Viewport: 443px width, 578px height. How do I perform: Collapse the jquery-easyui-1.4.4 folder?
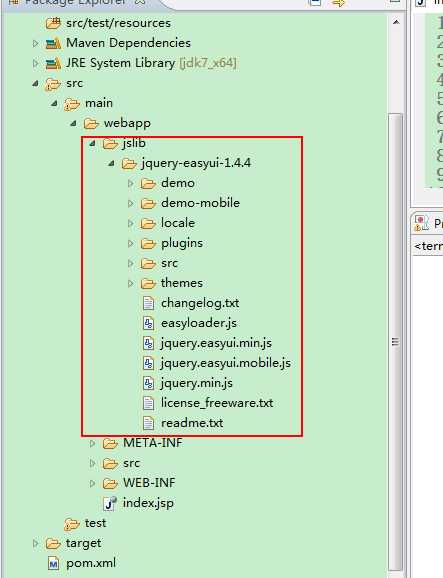coord(112,163)
